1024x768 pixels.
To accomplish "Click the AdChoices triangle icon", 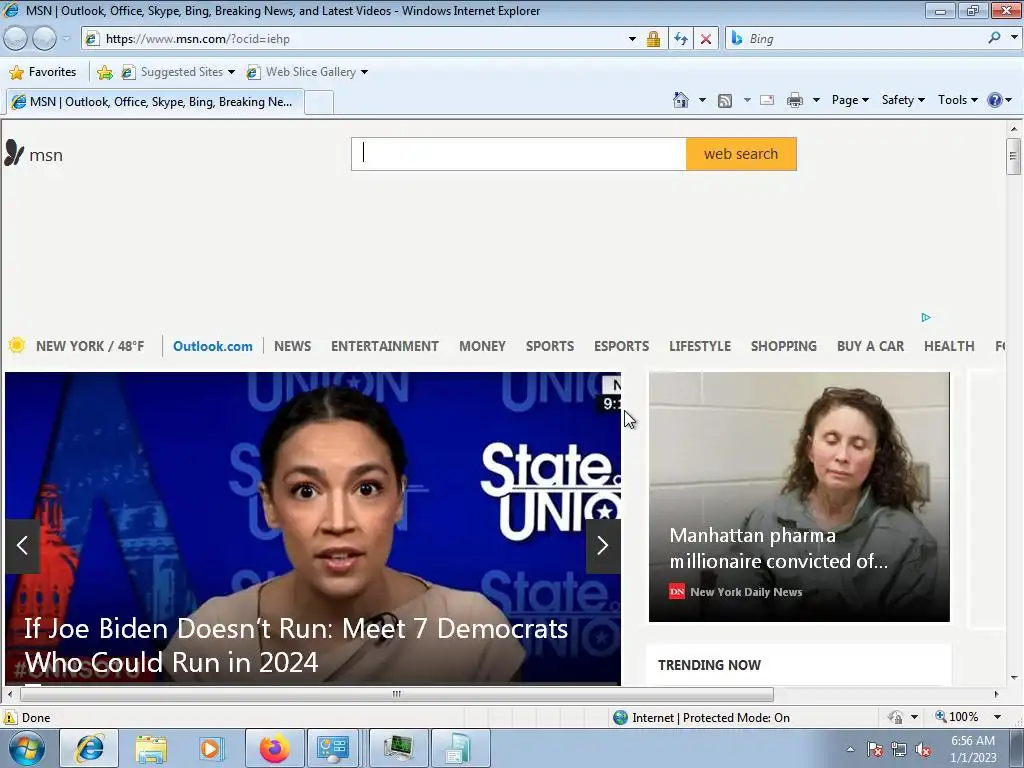I will (926, 317).
